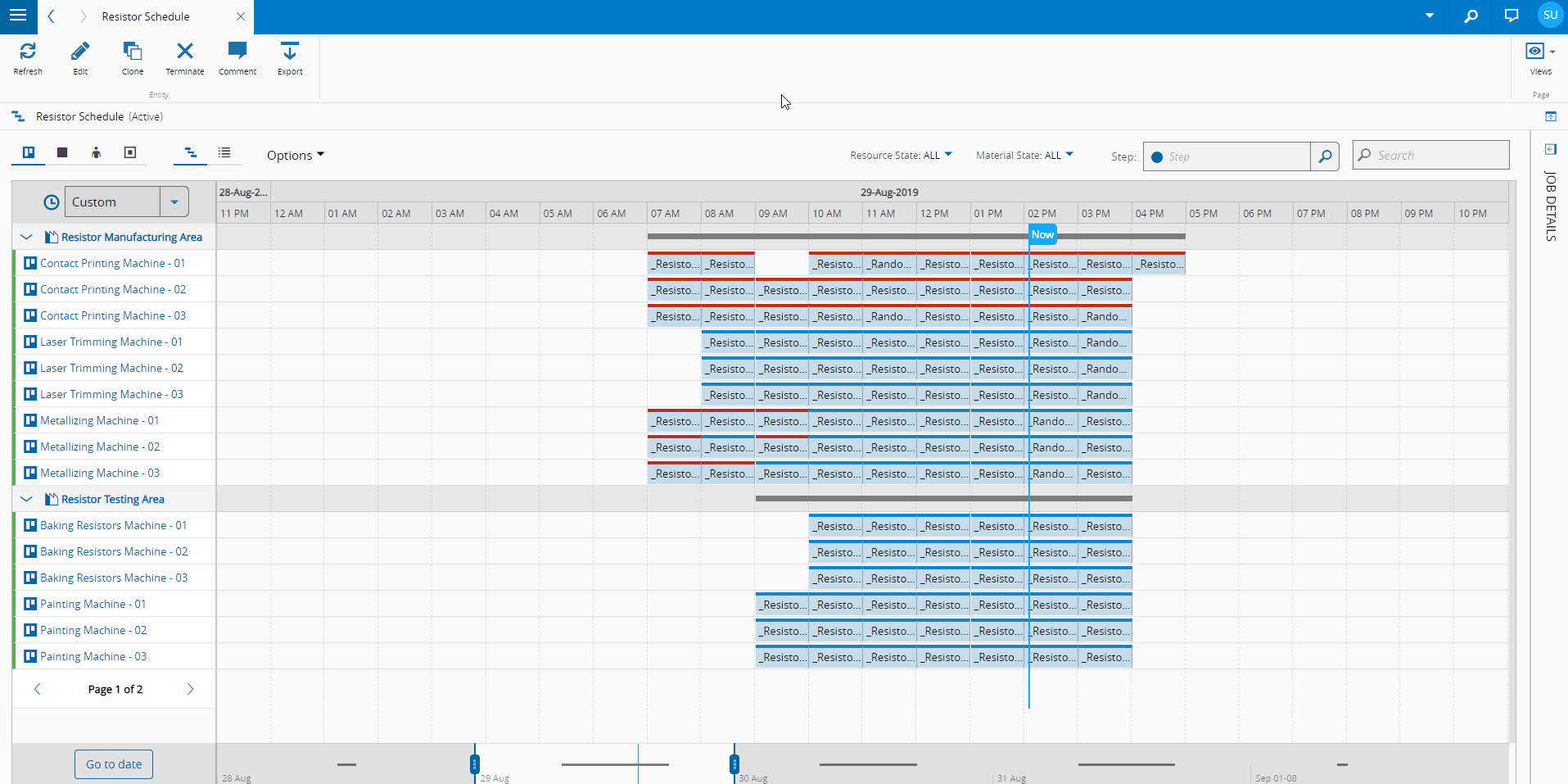Click the Terminate X icon
Image resolution: width=1568 pixels, height=784 pixels.
point(185,52)
